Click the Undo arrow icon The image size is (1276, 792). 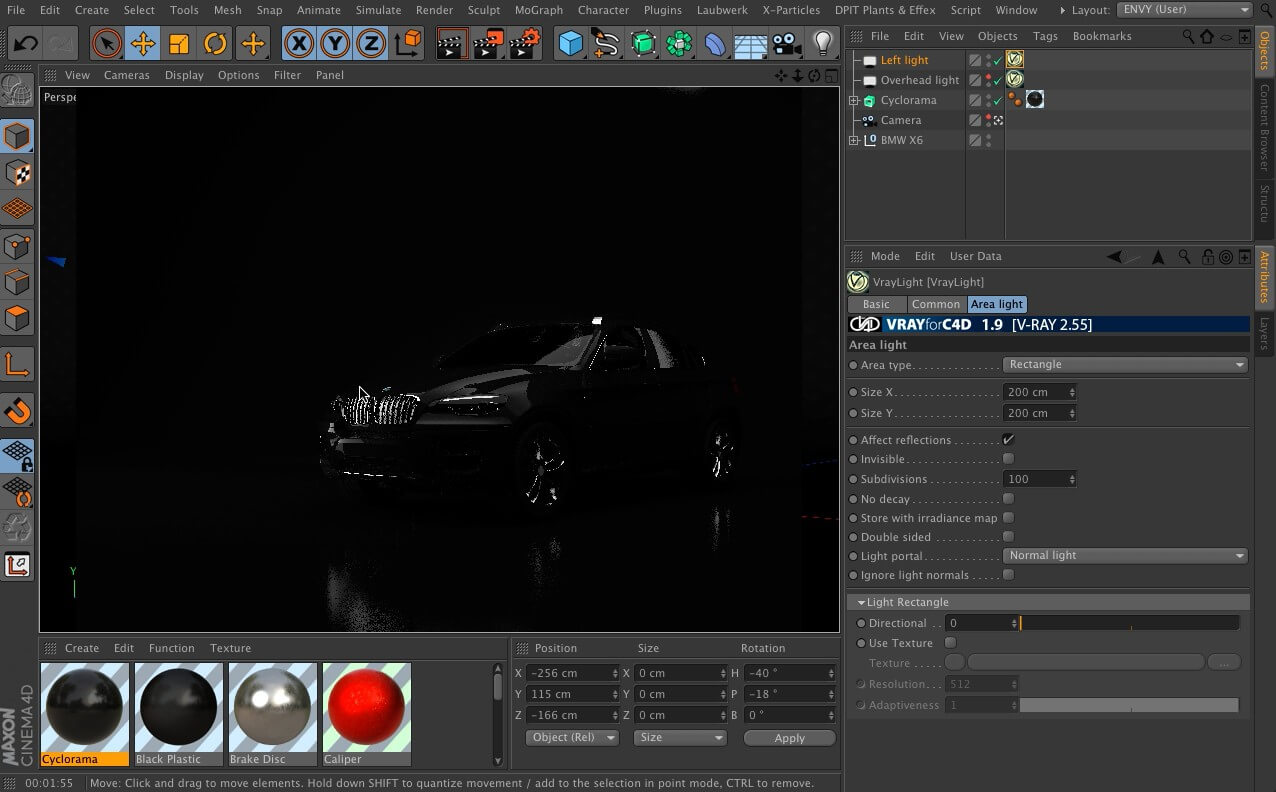(25, 44)
